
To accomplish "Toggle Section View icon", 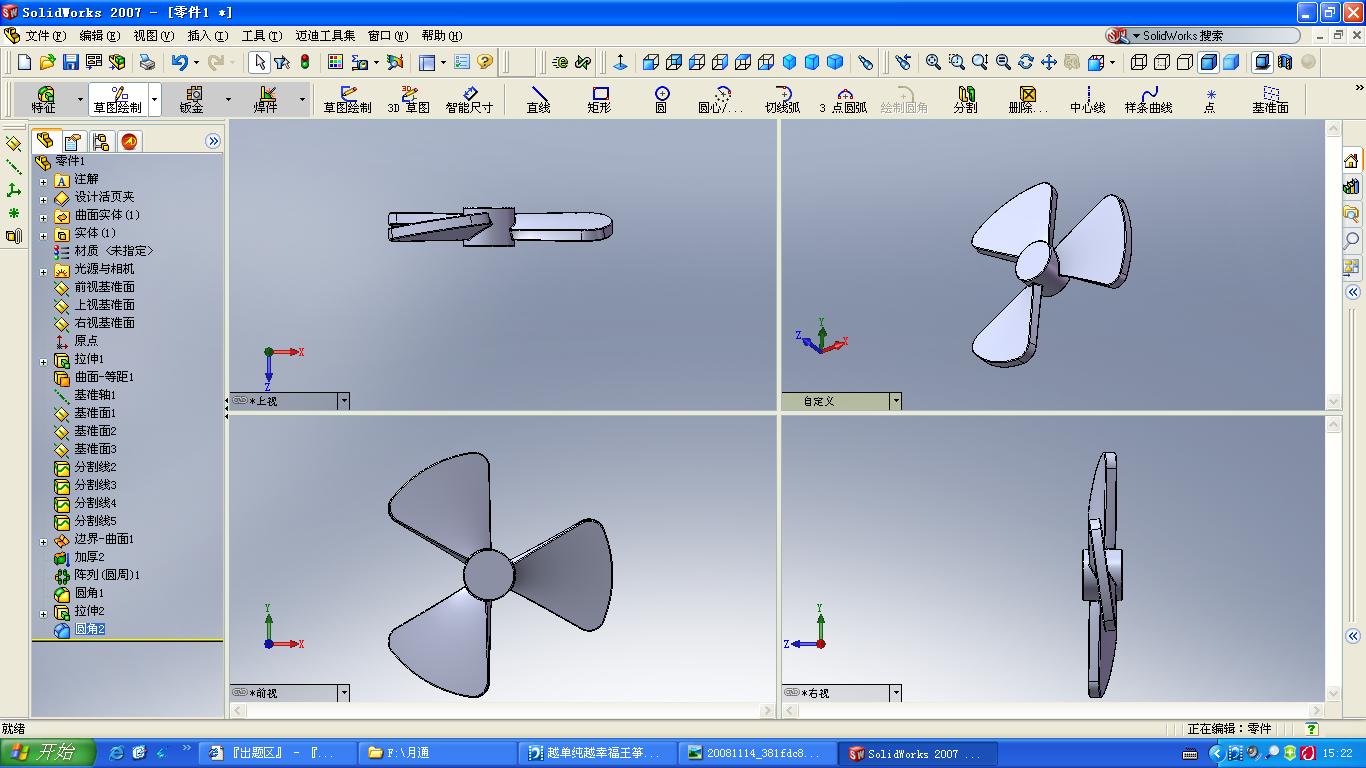I will coord(1285,62).
